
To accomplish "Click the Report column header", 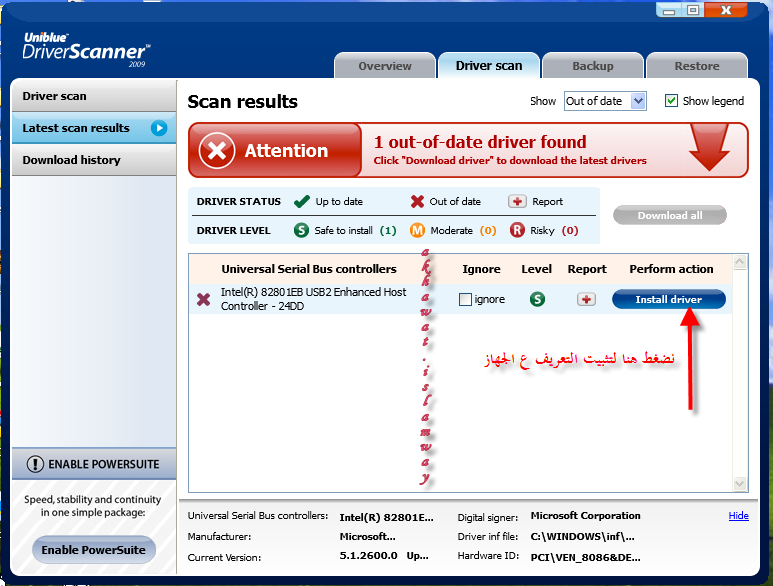I will point(587,269).
